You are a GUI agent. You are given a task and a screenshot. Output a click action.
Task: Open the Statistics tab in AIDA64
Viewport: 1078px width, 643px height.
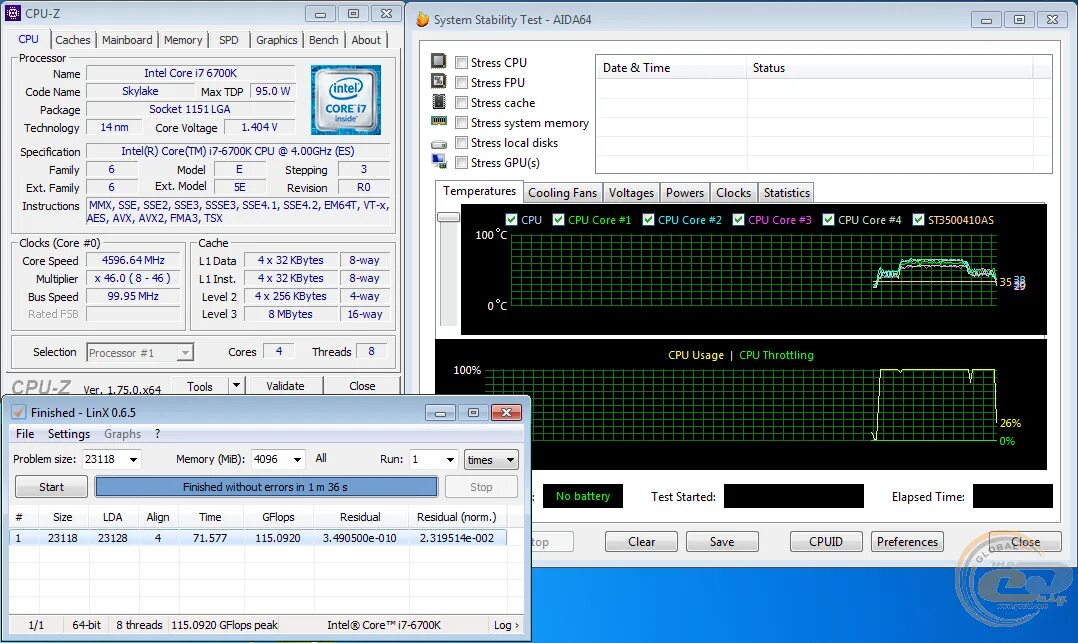[786, 193]
